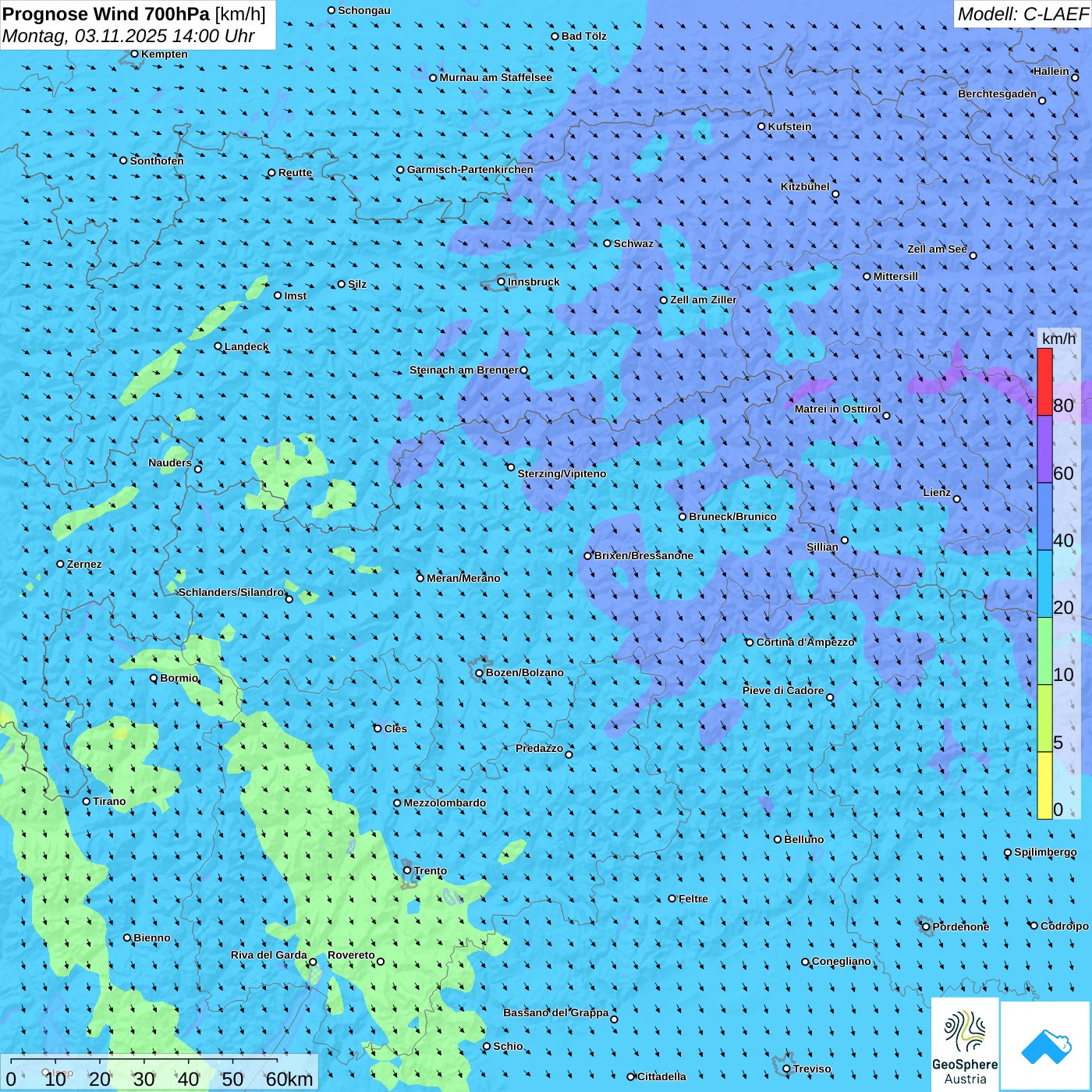Click the Bad Tölz city marker
The width and height of the screenshot is (1092, 1092).
point(555,36)
